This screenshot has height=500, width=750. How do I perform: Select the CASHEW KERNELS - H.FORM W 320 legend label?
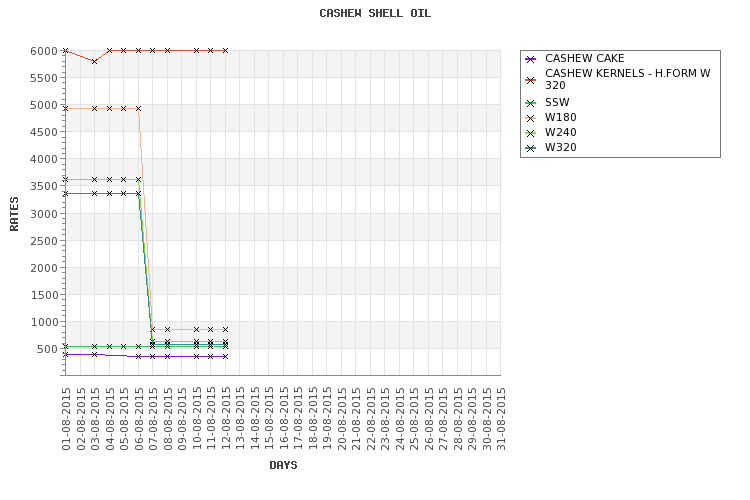(x=628, y=79)
